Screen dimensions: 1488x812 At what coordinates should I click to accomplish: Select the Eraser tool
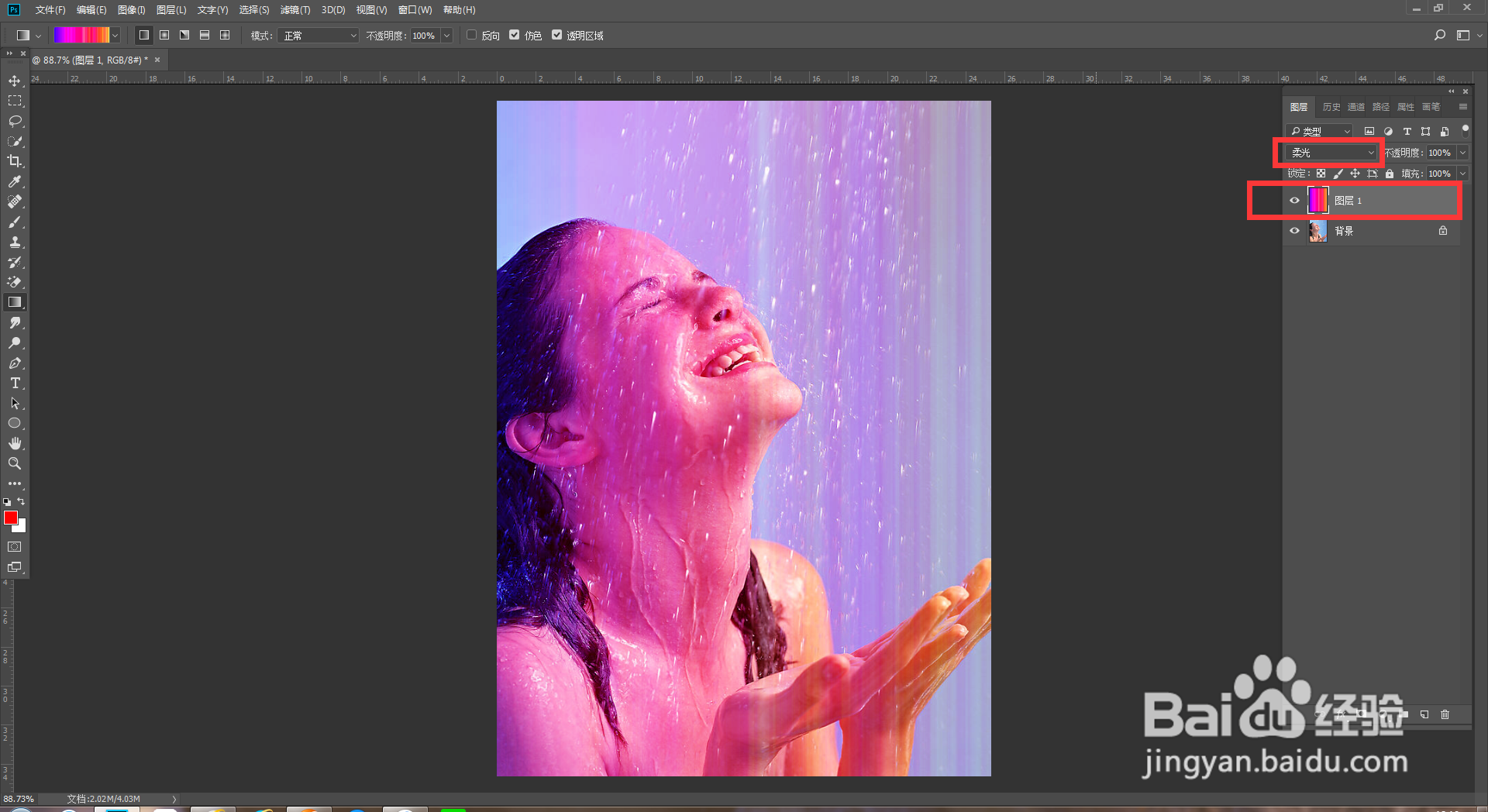15,282
